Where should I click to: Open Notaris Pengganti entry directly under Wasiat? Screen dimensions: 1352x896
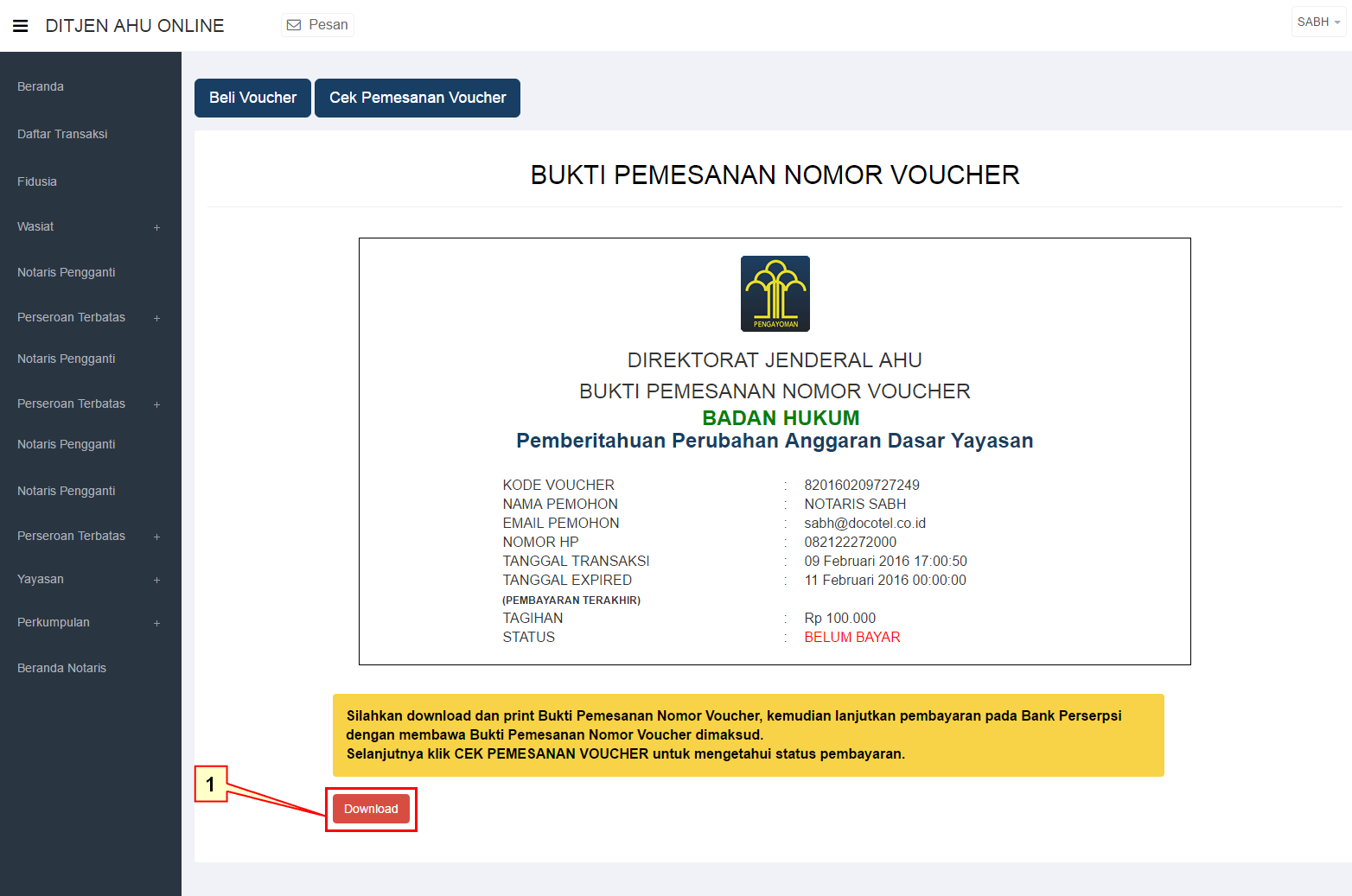(67, 272)
